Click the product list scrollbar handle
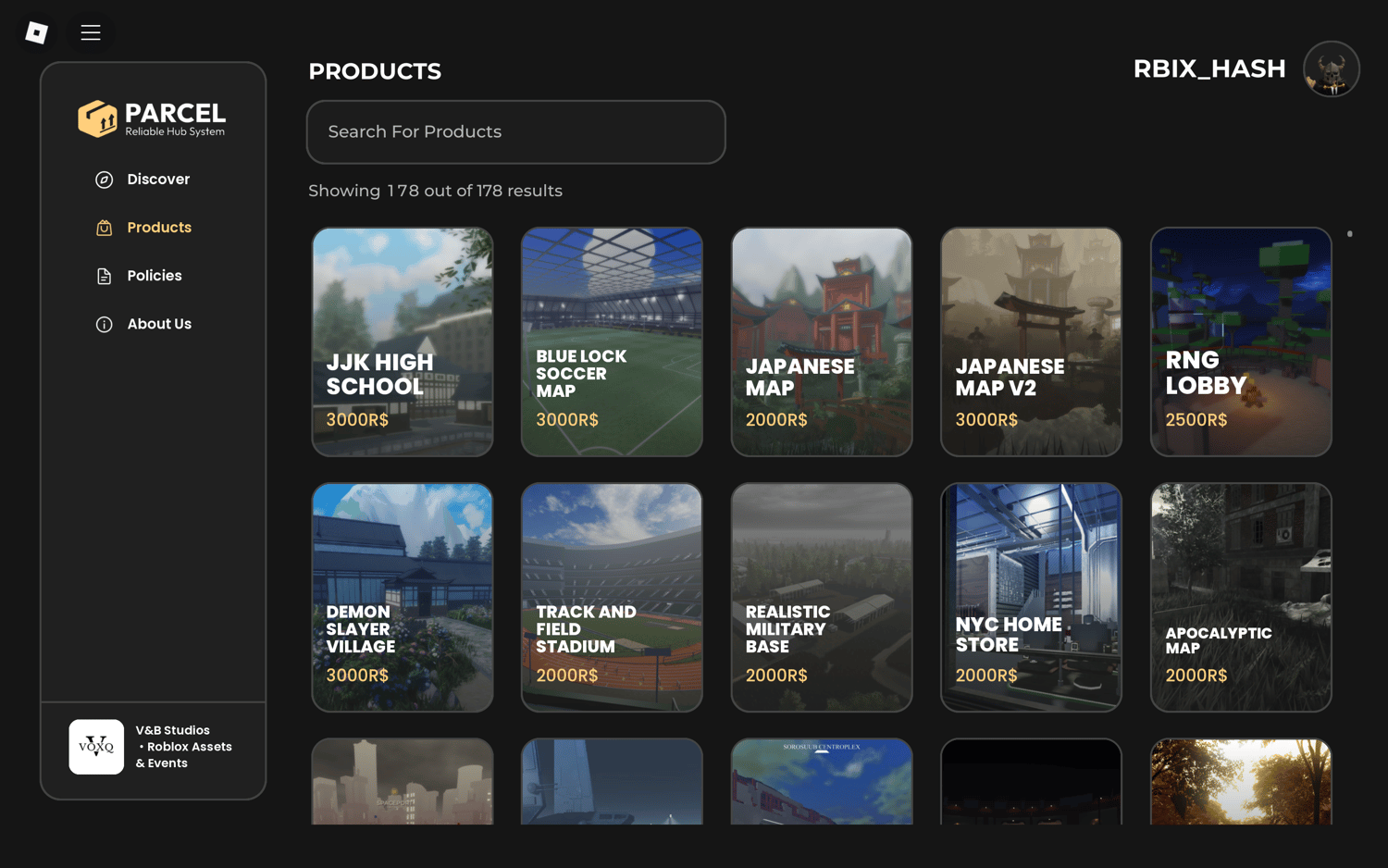1388x868 pixels. [x=1350, y=234]
